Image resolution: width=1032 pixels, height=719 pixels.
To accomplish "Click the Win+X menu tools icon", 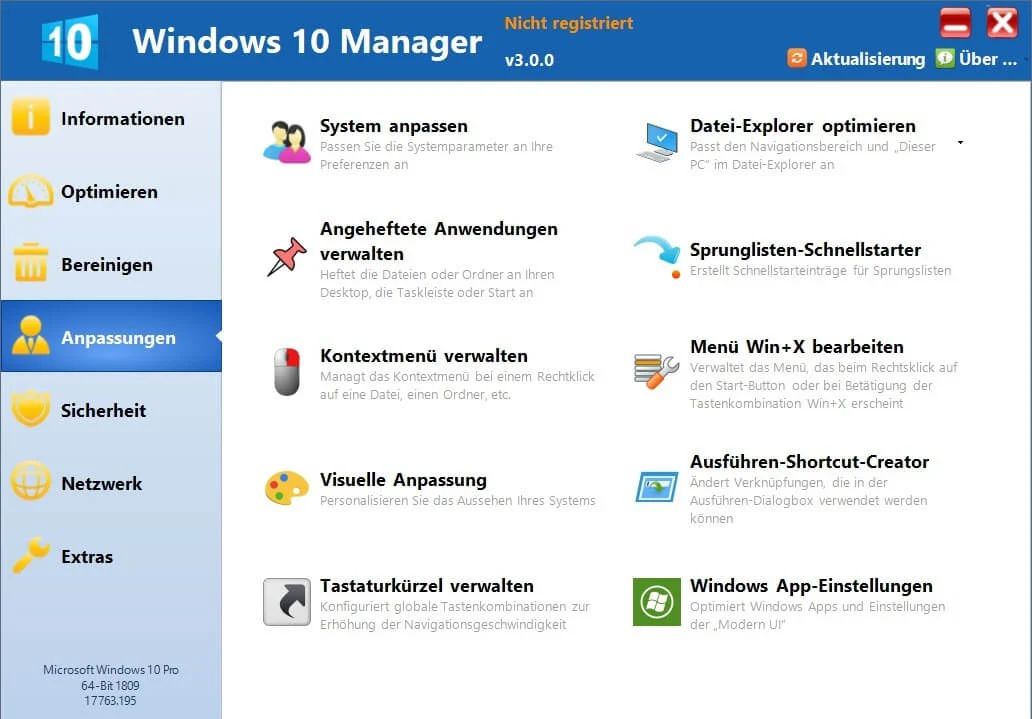I will [657, 372].
